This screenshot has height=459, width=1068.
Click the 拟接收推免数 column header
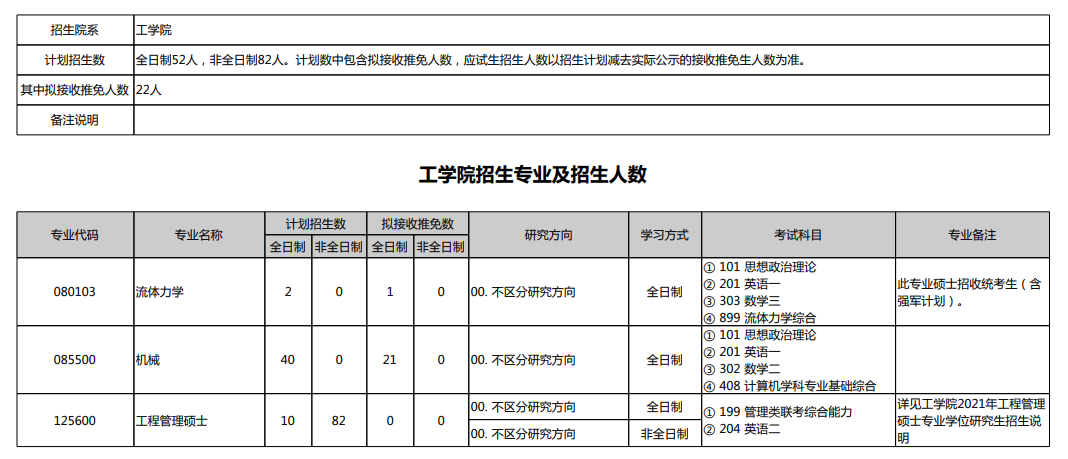tap(417, 223)
